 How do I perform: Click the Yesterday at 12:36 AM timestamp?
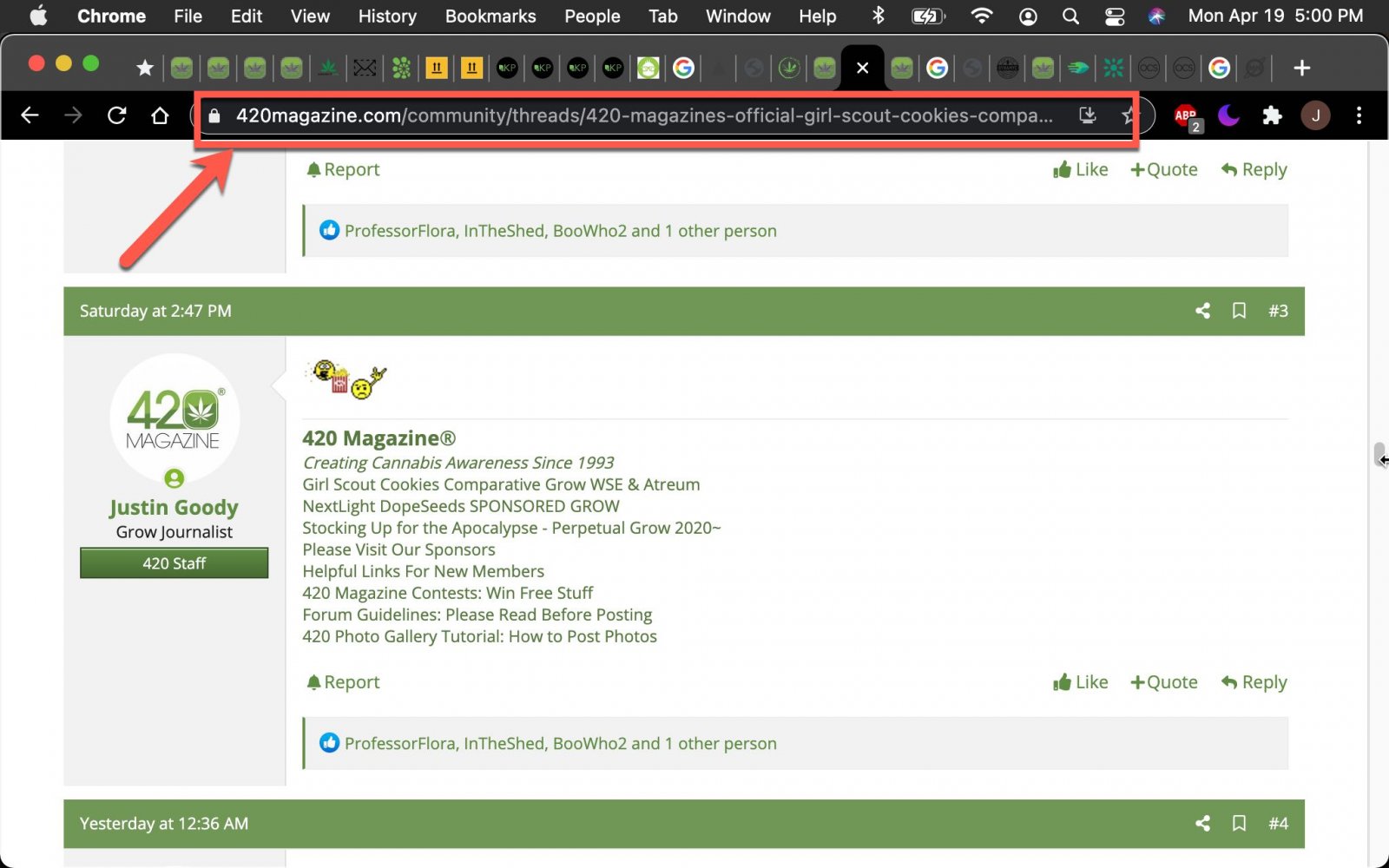(x=164, y=824)
